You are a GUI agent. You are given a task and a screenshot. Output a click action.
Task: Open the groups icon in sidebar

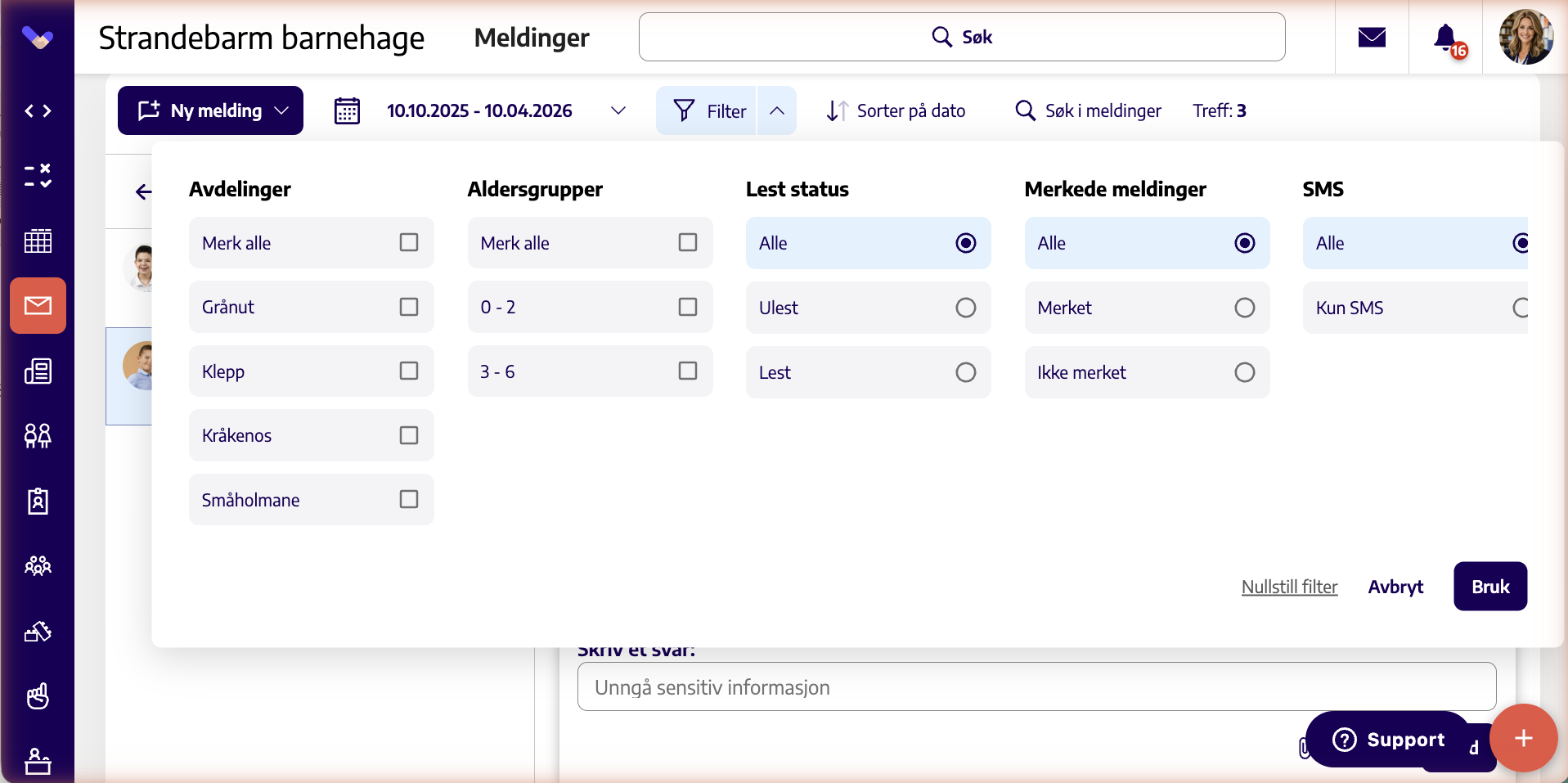pos(38,565)
